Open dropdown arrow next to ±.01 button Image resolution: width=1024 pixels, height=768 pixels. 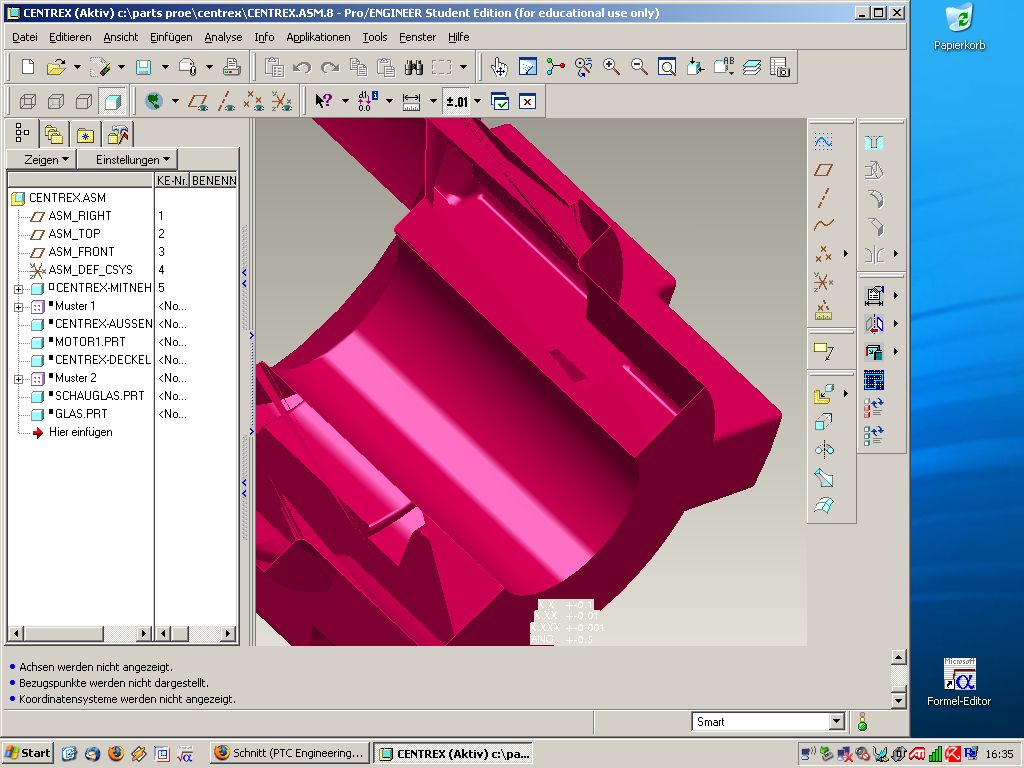(x=477, y=101)
